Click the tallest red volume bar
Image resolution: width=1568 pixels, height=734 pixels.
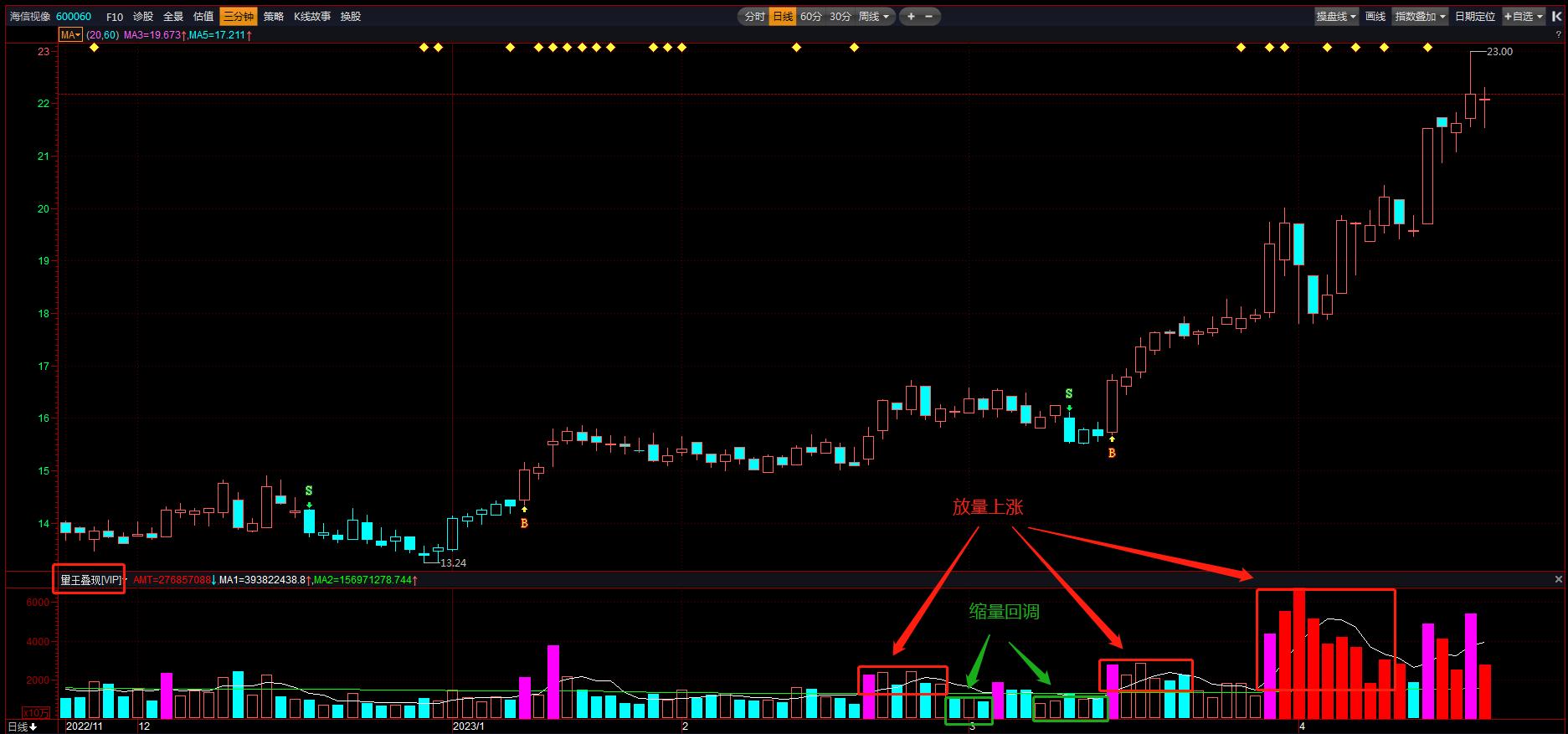point(1299,654)
